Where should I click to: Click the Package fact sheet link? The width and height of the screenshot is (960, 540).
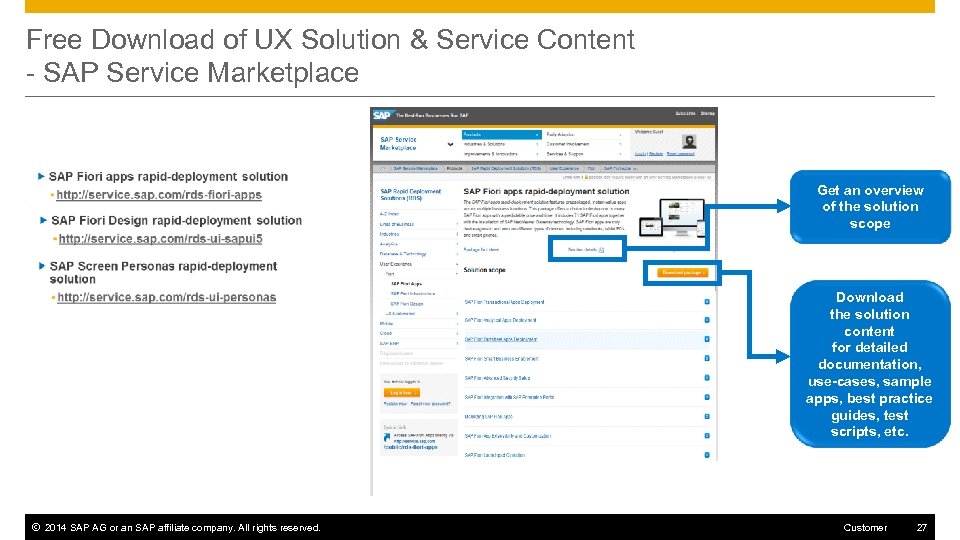coord(481,250)
